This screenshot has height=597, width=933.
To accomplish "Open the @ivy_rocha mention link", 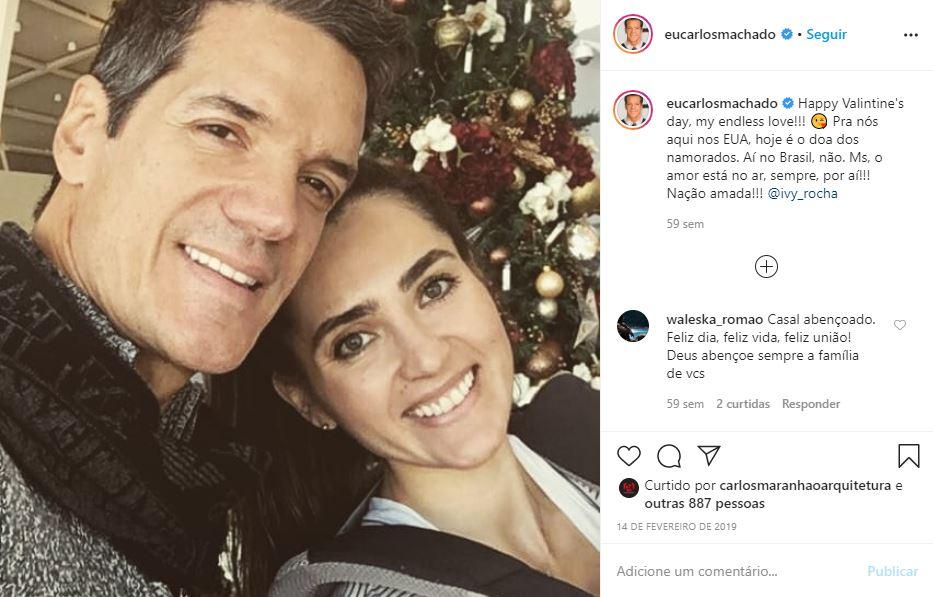I will (804, 194).
